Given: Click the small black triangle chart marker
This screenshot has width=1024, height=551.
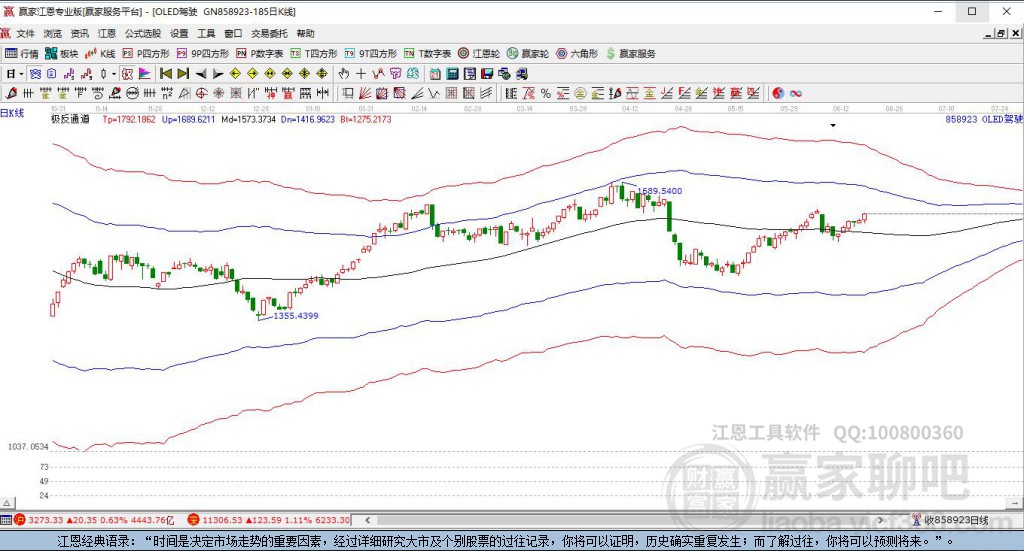Looking at the screenshot, I should pos(833,125).
